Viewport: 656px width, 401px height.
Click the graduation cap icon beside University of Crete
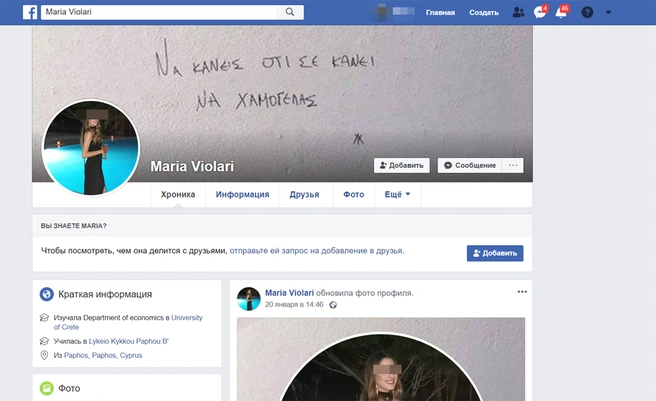(44, 318)
